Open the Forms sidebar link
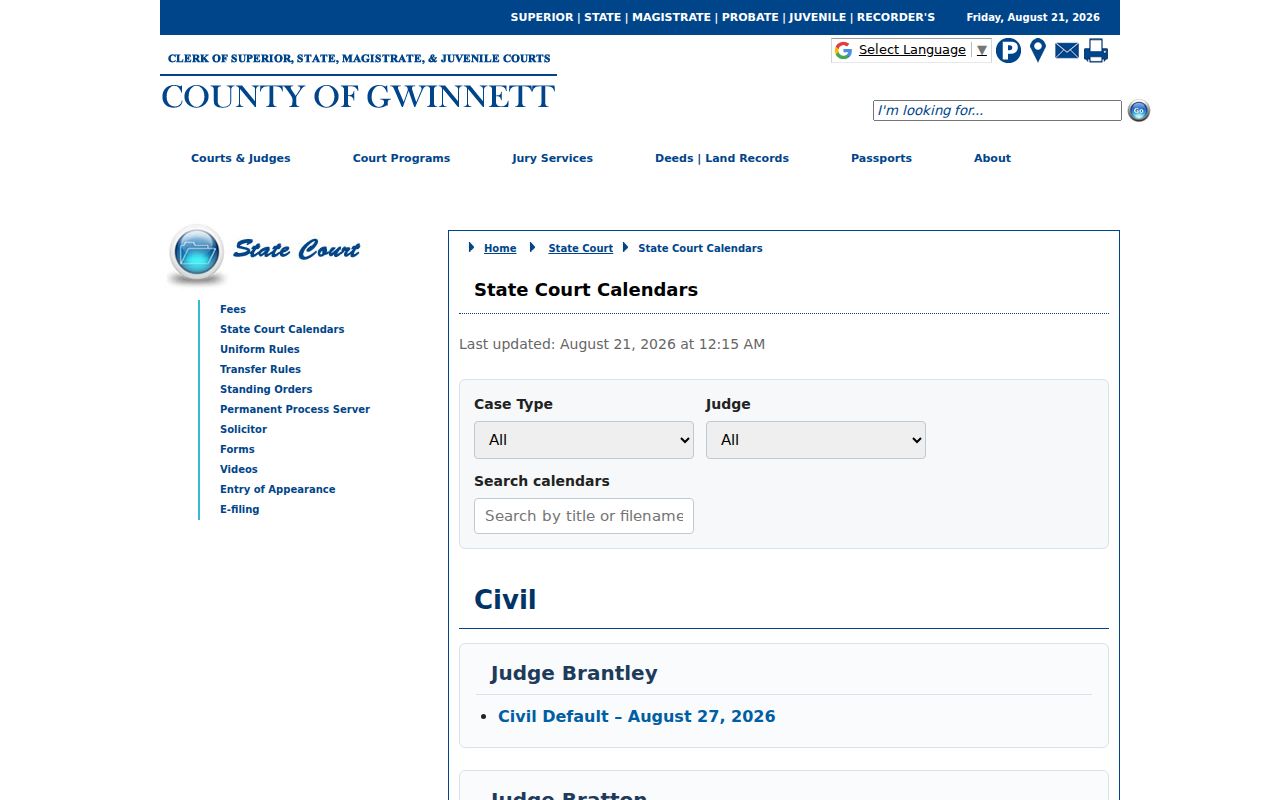Image resolution: width=1280 pixels, height=800 pixels. click(237, 449)
